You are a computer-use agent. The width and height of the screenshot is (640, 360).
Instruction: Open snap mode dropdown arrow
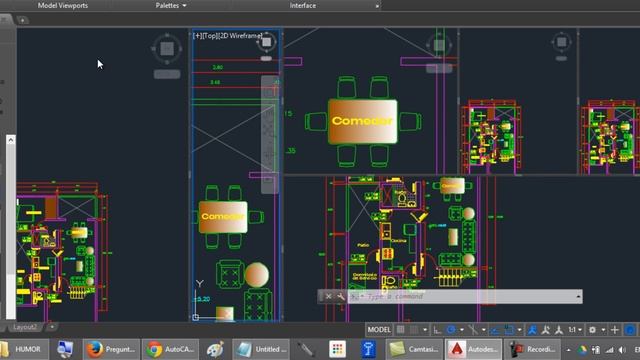click(x=425, y=330)
